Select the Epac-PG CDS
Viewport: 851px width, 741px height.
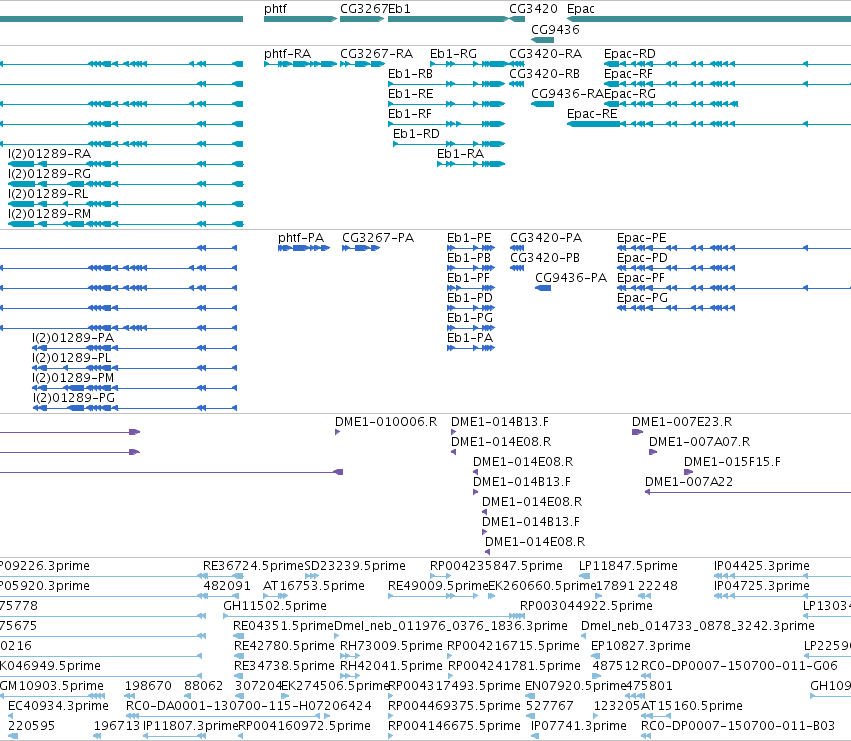[676, 308]
